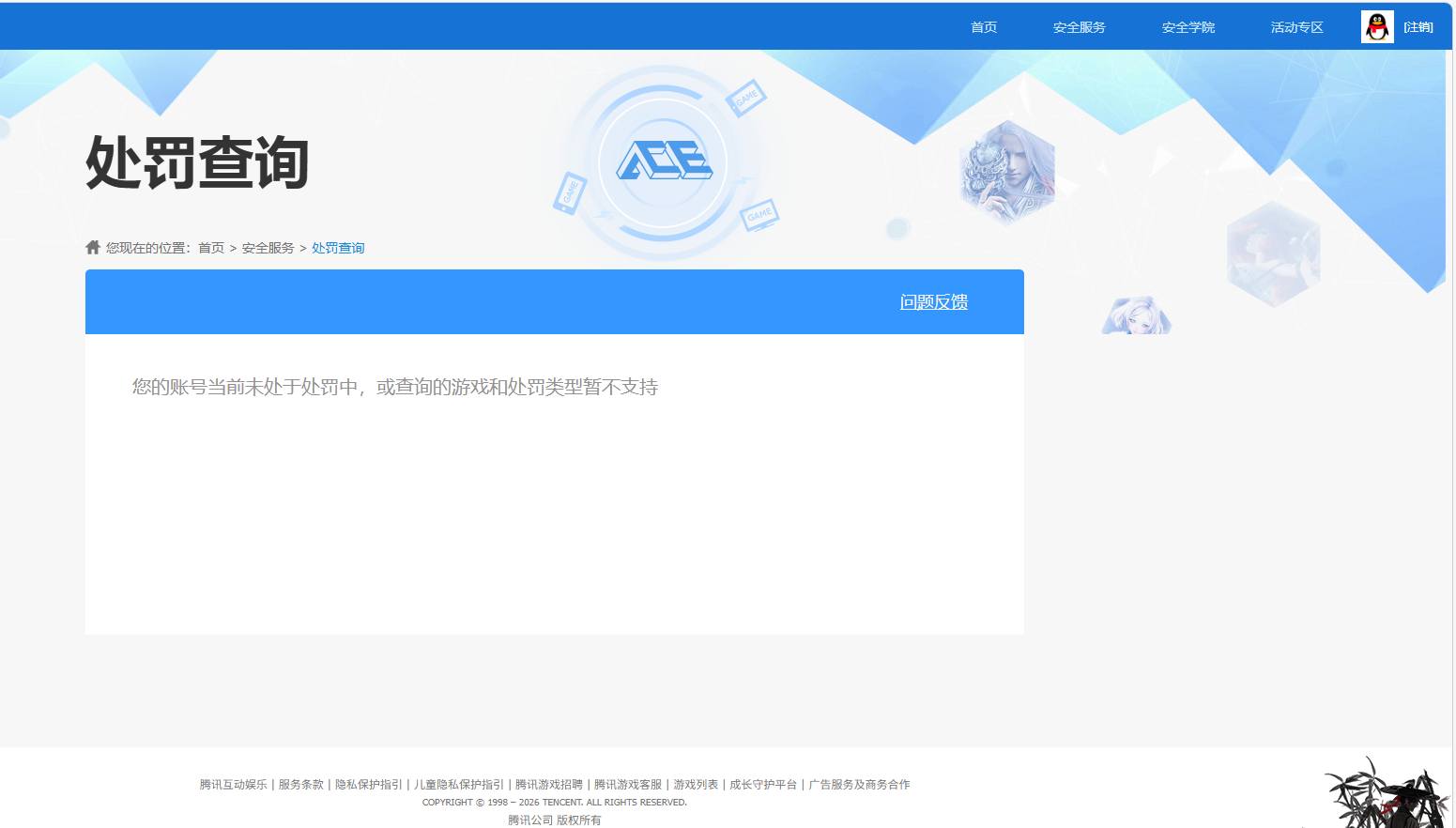
Task: Click a GAME tile icon orbiting the ACE logo
Action: [x=747, y=99]
